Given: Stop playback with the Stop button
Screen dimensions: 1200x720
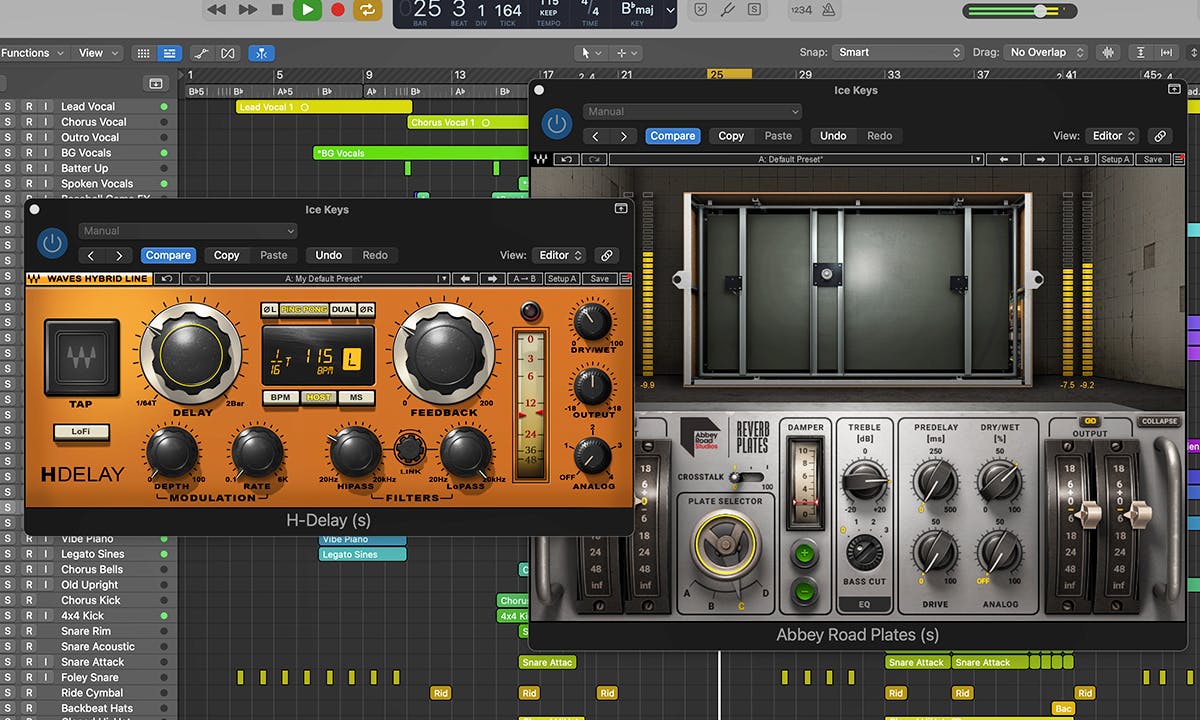Looking at the screenshot, I should [277, 10].
